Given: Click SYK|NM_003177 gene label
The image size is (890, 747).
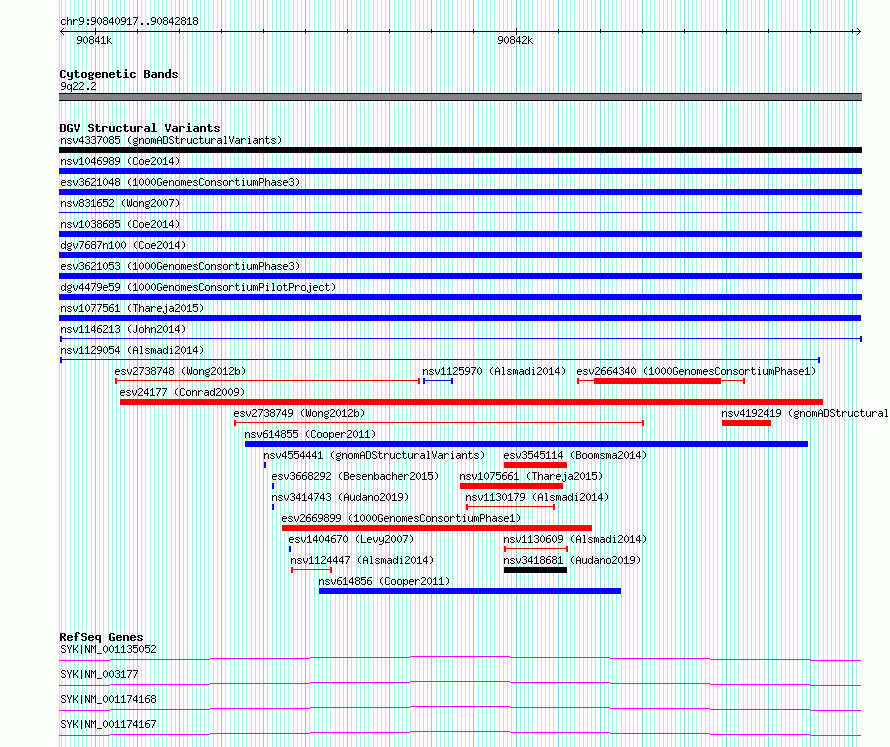Looking at the screenshot, I should 99,674.
